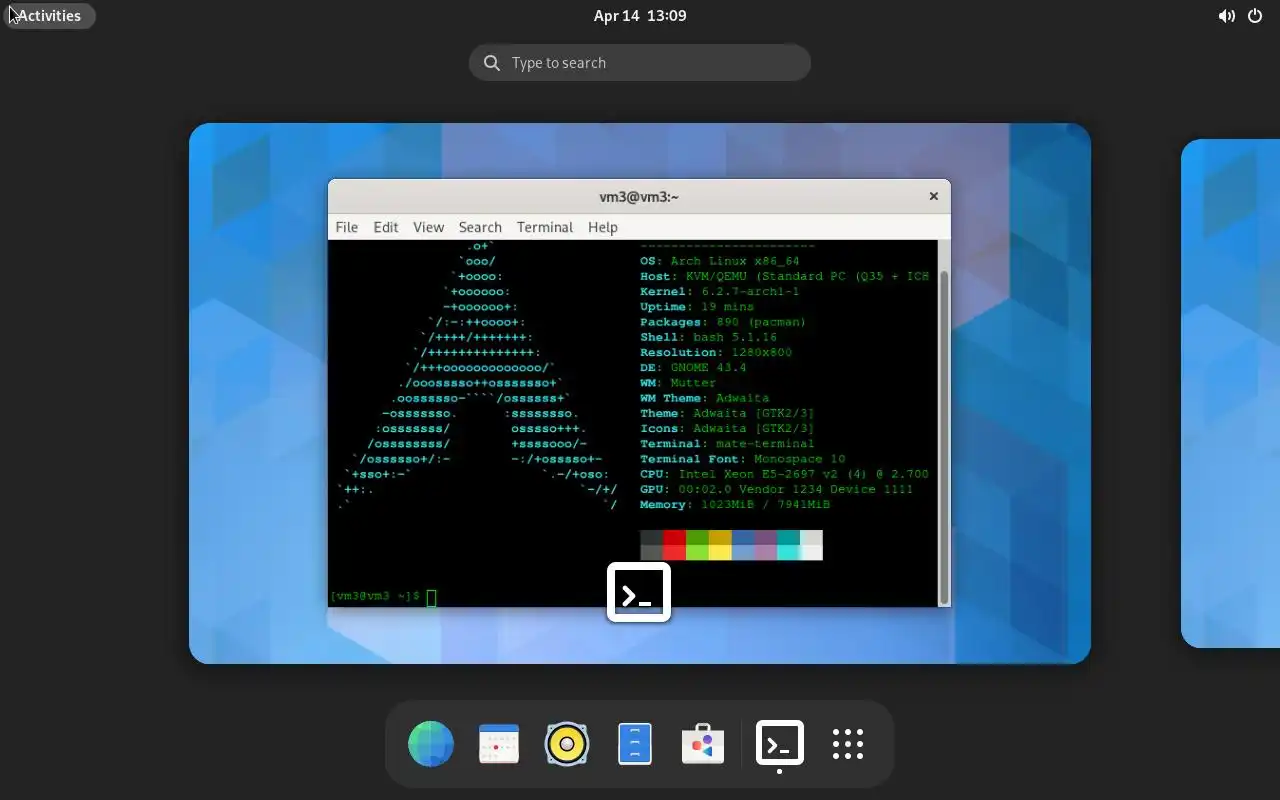Open the View menu in the terminal
The height and width of the screenshot is (800, 1280).
coord(428,227)
